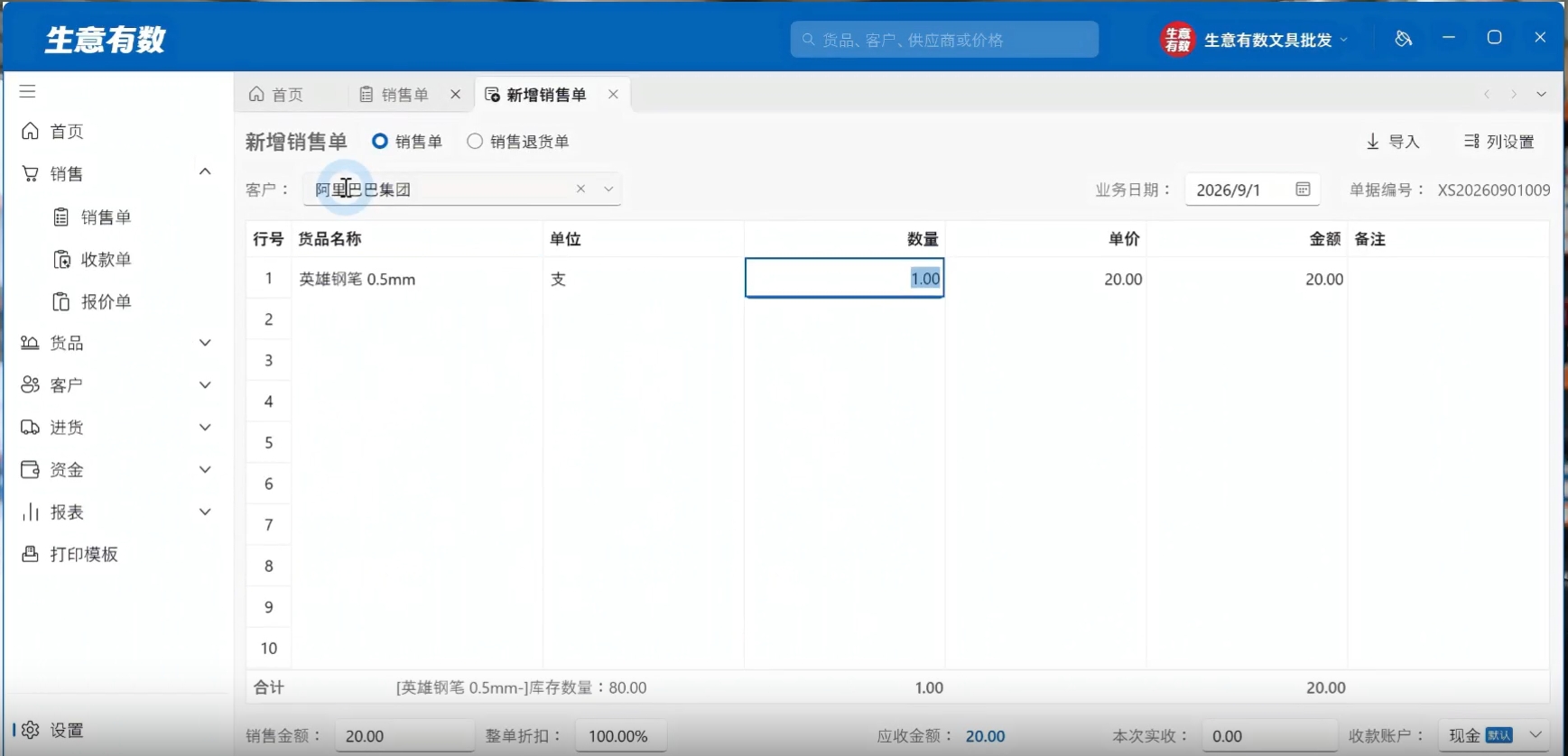Screen dimensions: 1568x756
Task: Click the 整单折扣 100.00% field
Action: pos(621,735)
